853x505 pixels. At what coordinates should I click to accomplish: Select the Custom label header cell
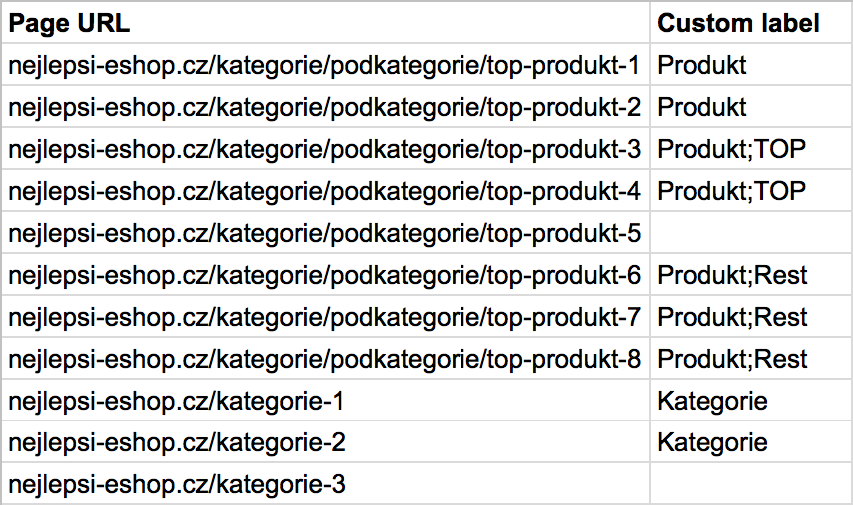point(751,22)
